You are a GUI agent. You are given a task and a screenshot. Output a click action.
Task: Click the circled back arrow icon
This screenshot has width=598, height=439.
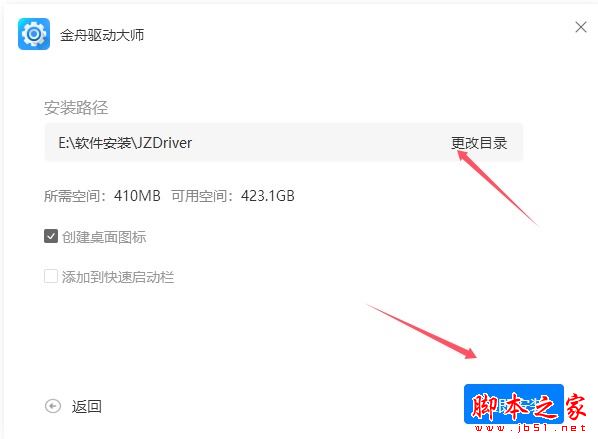click(x=53, y=406)
